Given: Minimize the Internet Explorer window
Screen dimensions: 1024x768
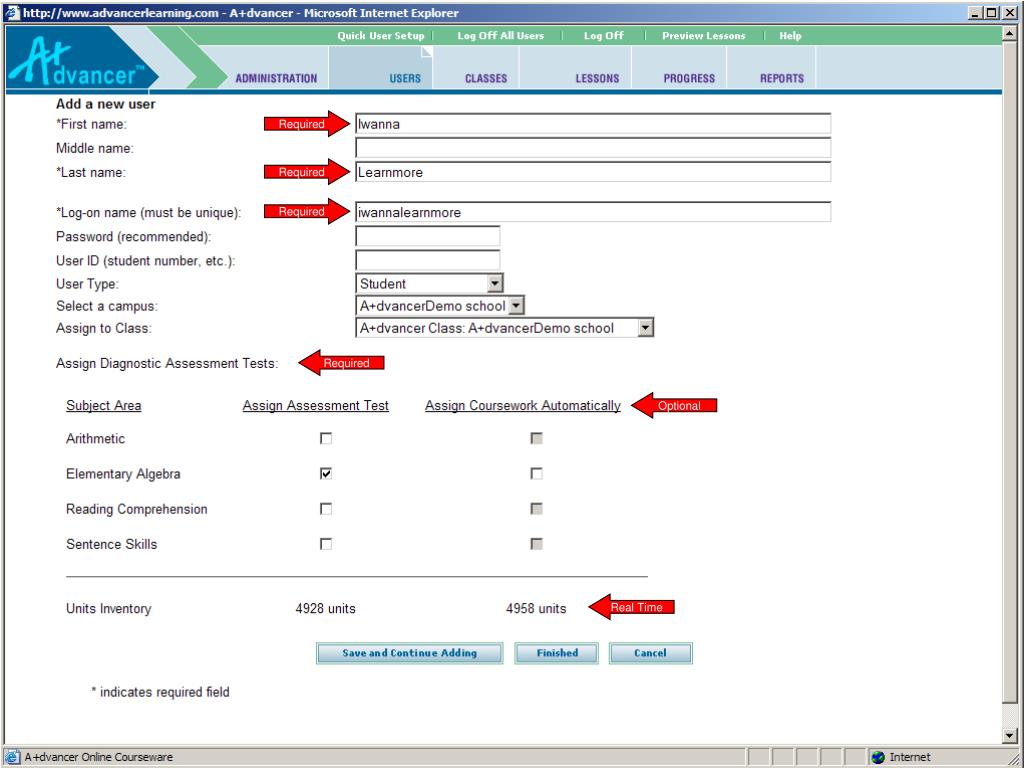Looking at the screenshot, I should (x=976, y=12).
